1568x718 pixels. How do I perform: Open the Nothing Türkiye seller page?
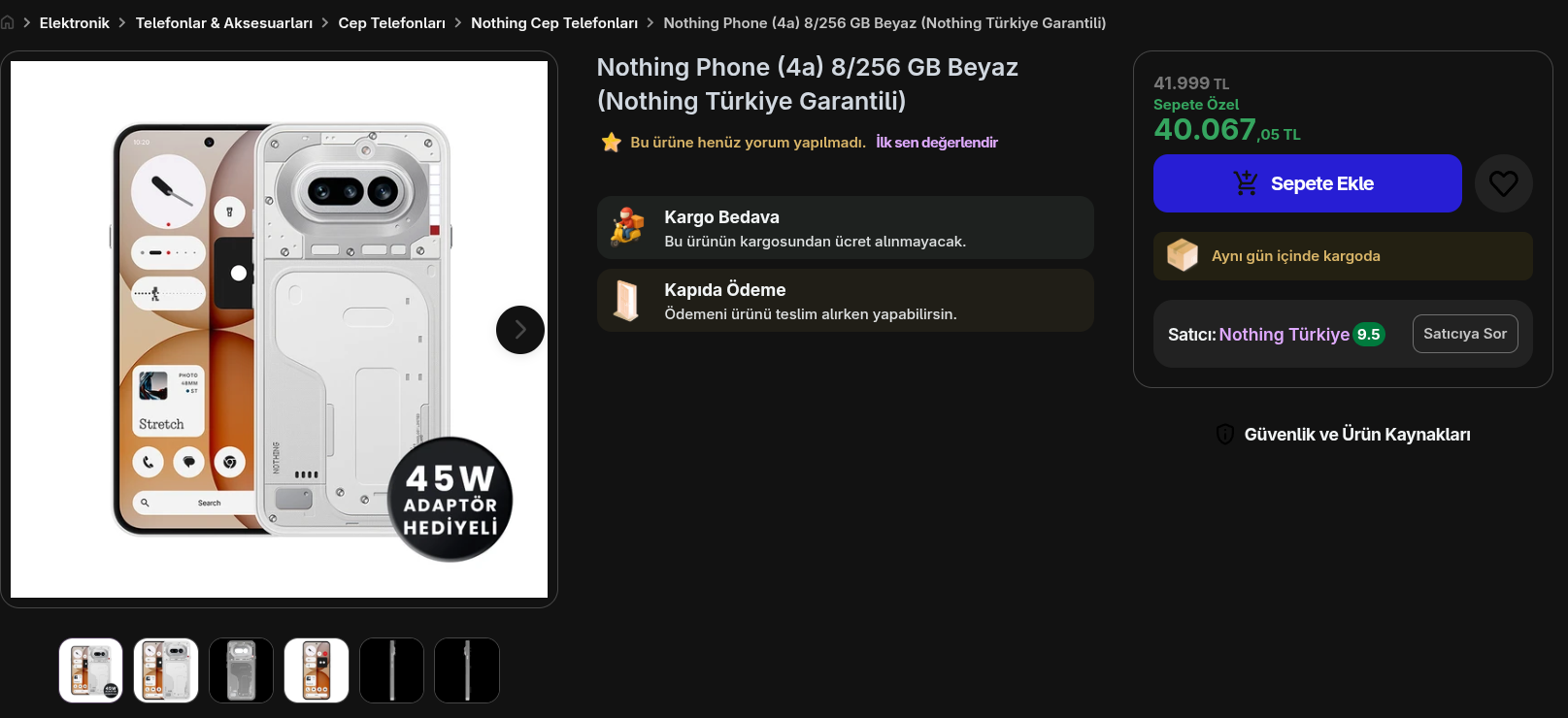pyautogui.click(x=1284, y=334)
